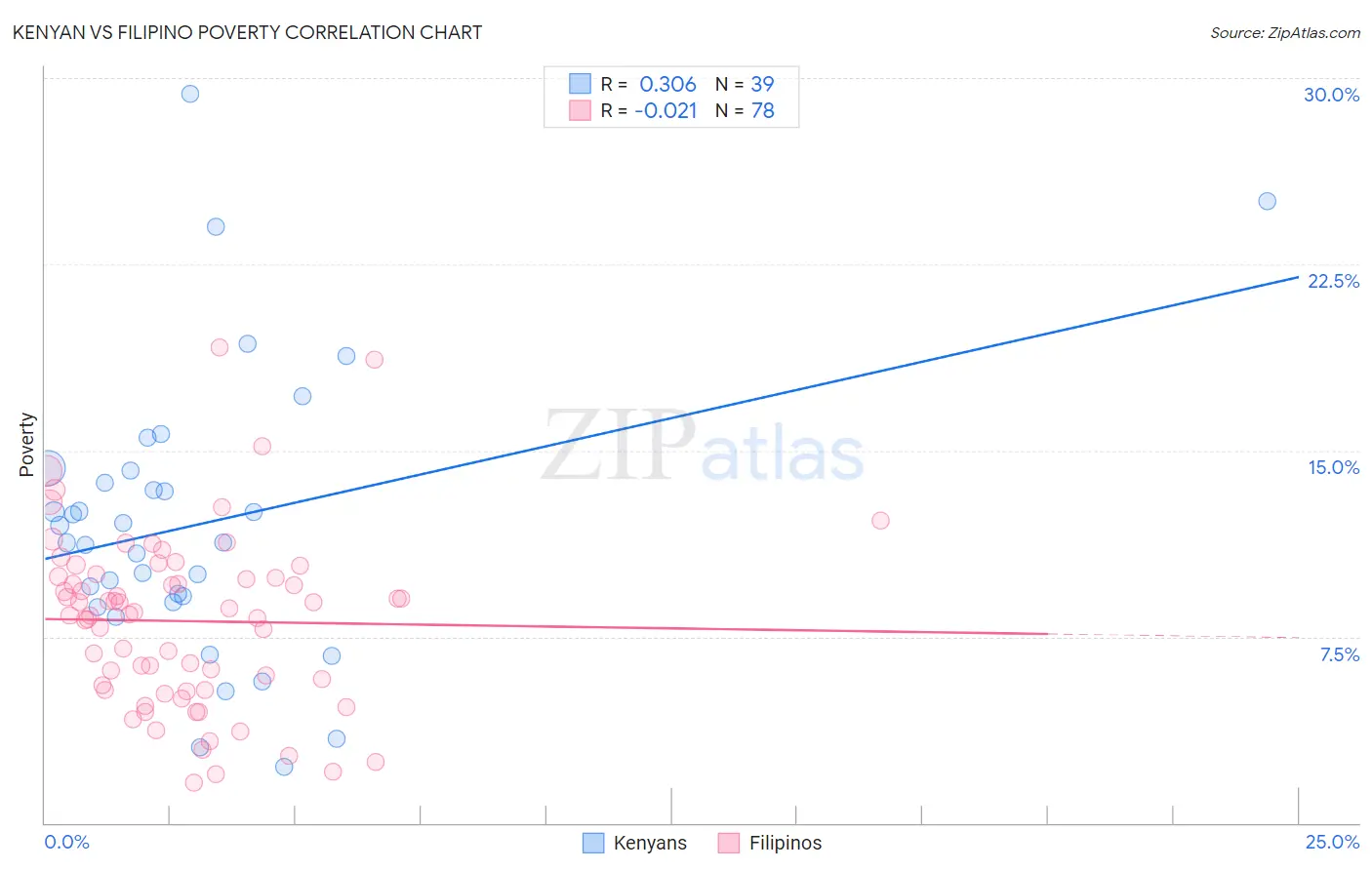Click the 7.5% y-axis label
The width and height of the screenshot is (1372, 870).
click(x=1339, y=654)
